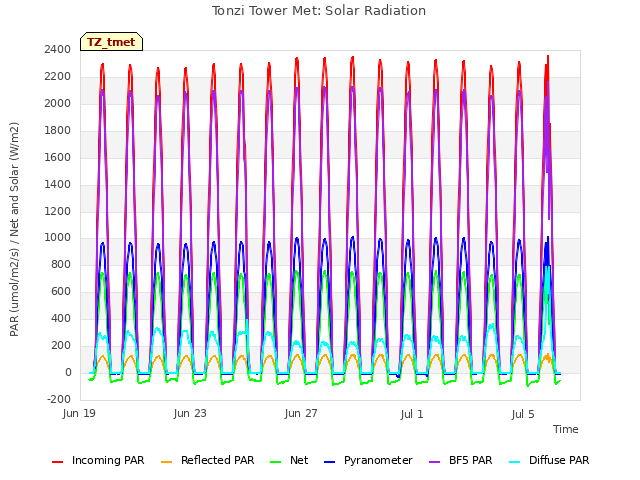Click the 0 y-axis tick label

tap(68, 372)
